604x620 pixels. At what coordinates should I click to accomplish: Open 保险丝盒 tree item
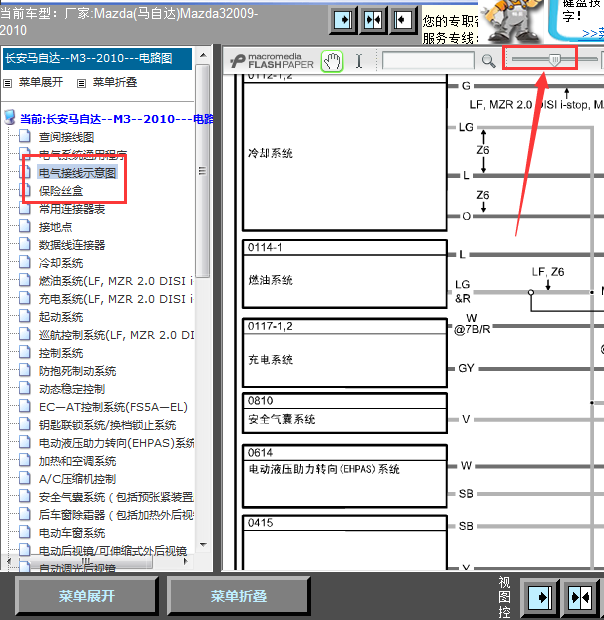[x=61, y=191]
